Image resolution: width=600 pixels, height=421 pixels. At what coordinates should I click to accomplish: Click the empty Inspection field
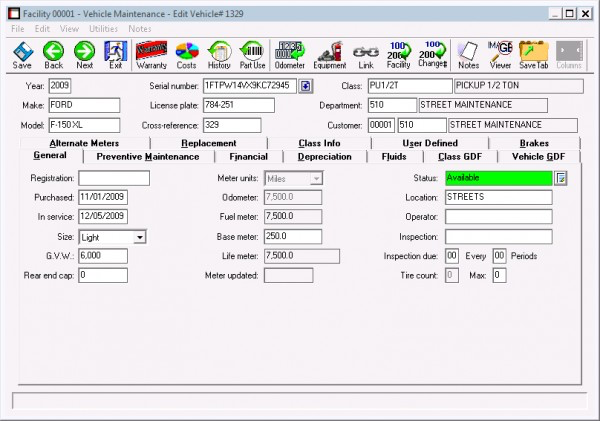point(499,237)
